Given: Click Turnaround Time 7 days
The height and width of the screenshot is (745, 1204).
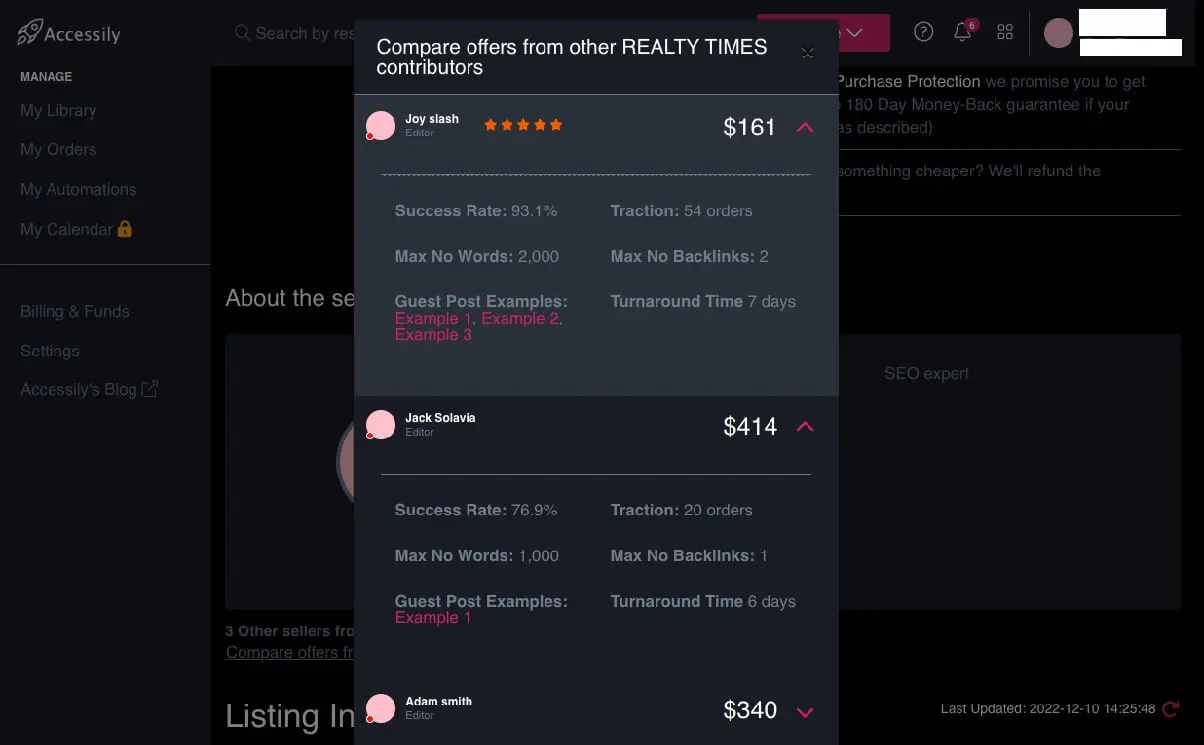Looking at the screenshot, I should [x=703, y=301].
